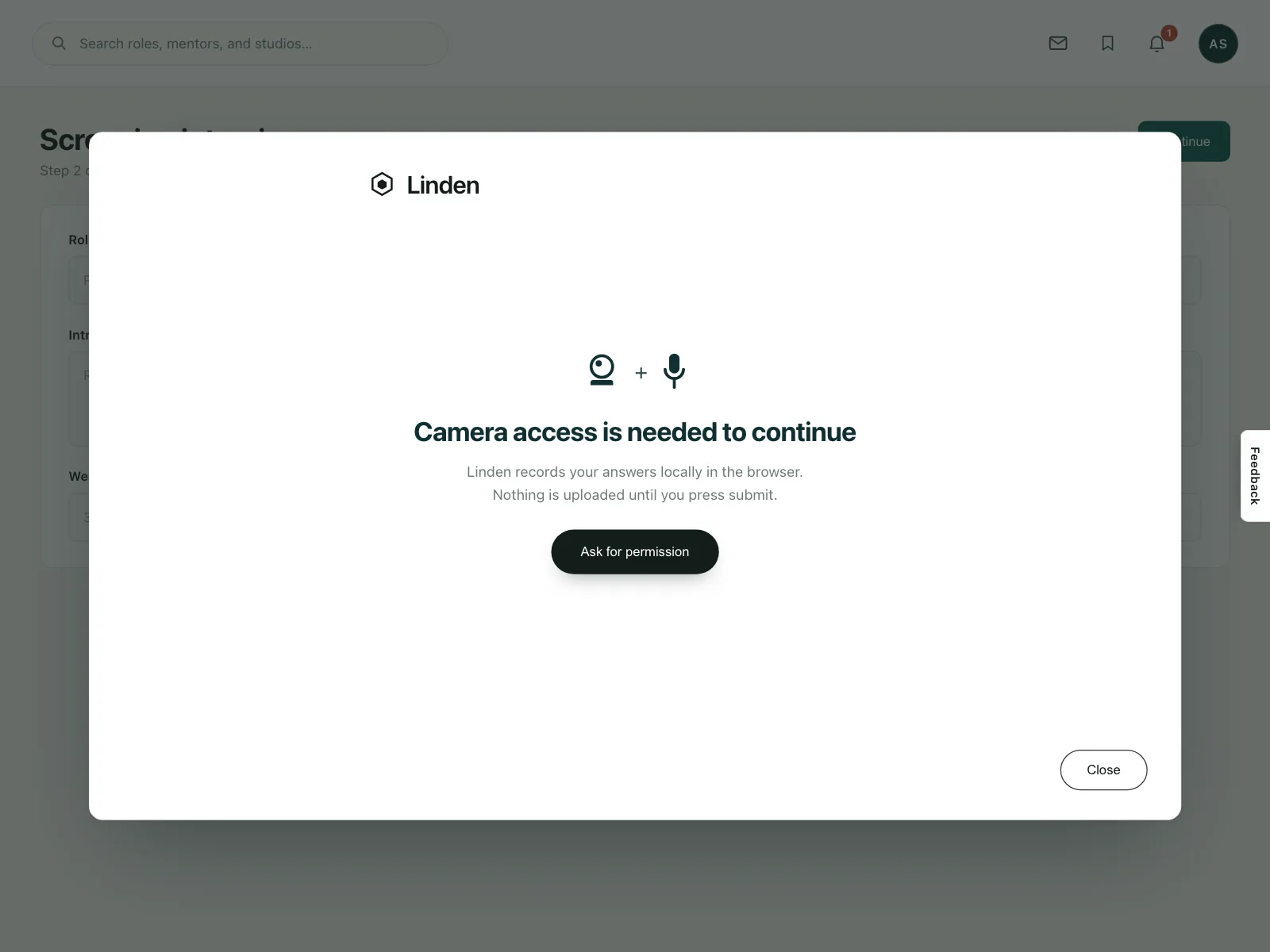Open the Feedback side tab
This screenshot has height=952, width=1270.
(1255, 476)
